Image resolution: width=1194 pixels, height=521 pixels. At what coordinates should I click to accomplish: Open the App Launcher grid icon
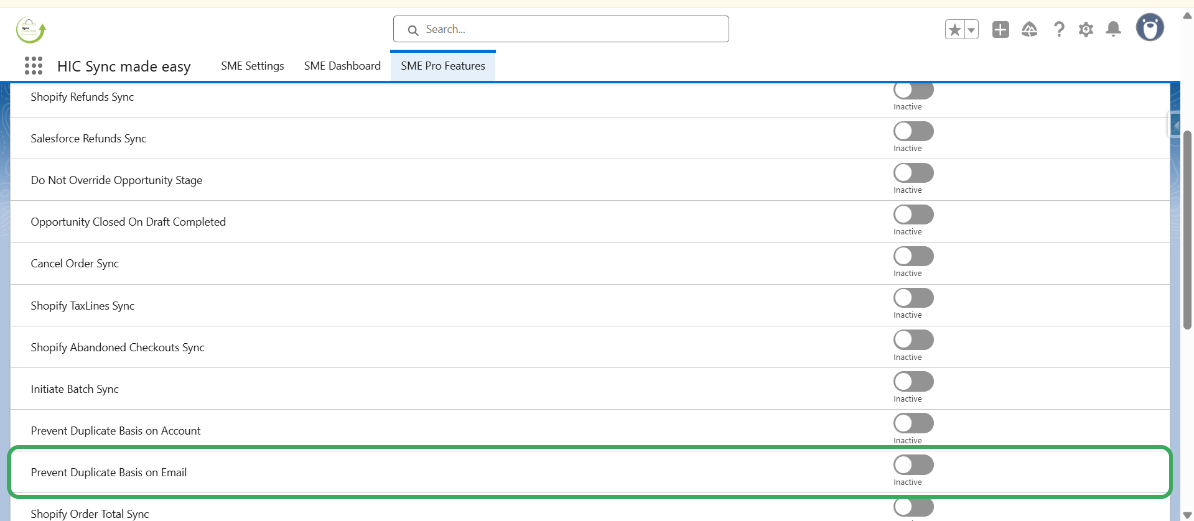coord(33,66)
